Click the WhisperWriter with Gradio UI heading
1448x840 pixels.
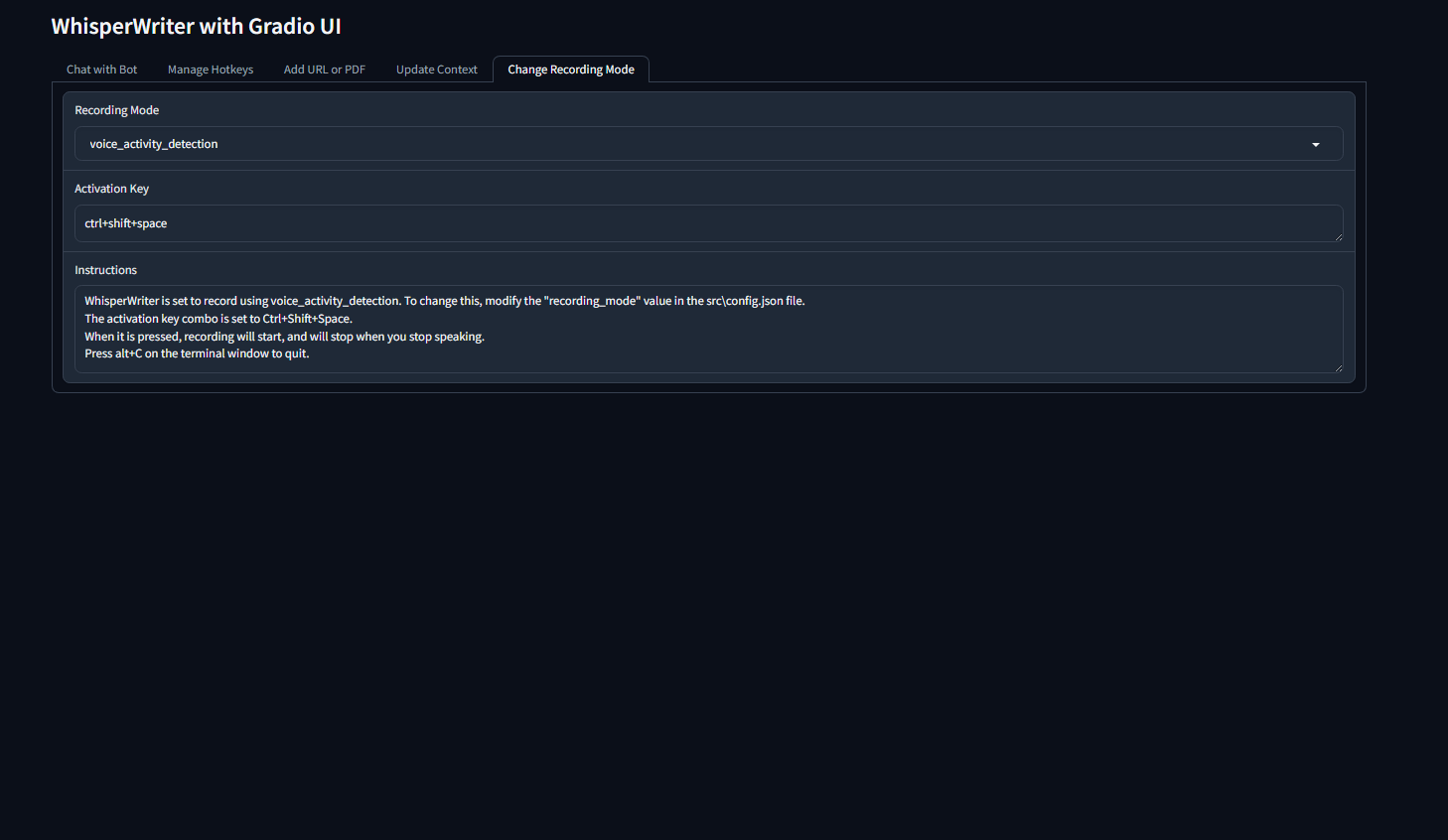[197, 27]
